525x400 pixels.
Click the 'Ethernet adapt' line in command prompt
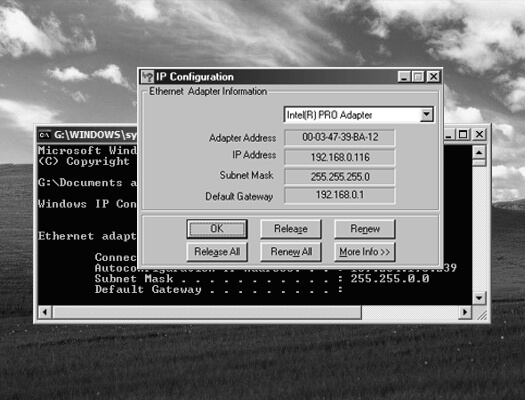pyautogui.click(x=87, y=236)
